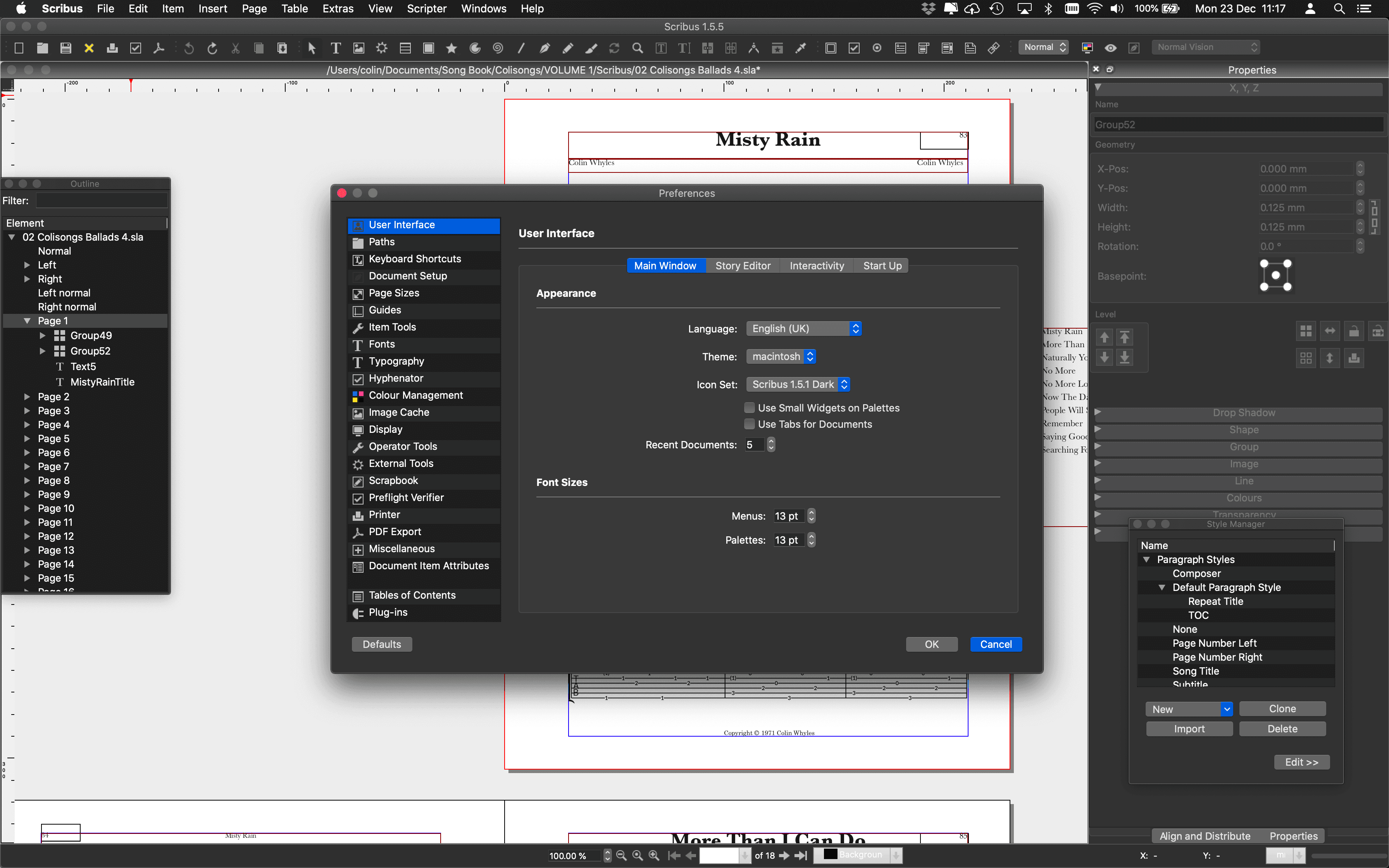The image size is (1389, 868).
Task: Click the Print toolbar icon
Action: pyautogui.click(x=112, y=48)
